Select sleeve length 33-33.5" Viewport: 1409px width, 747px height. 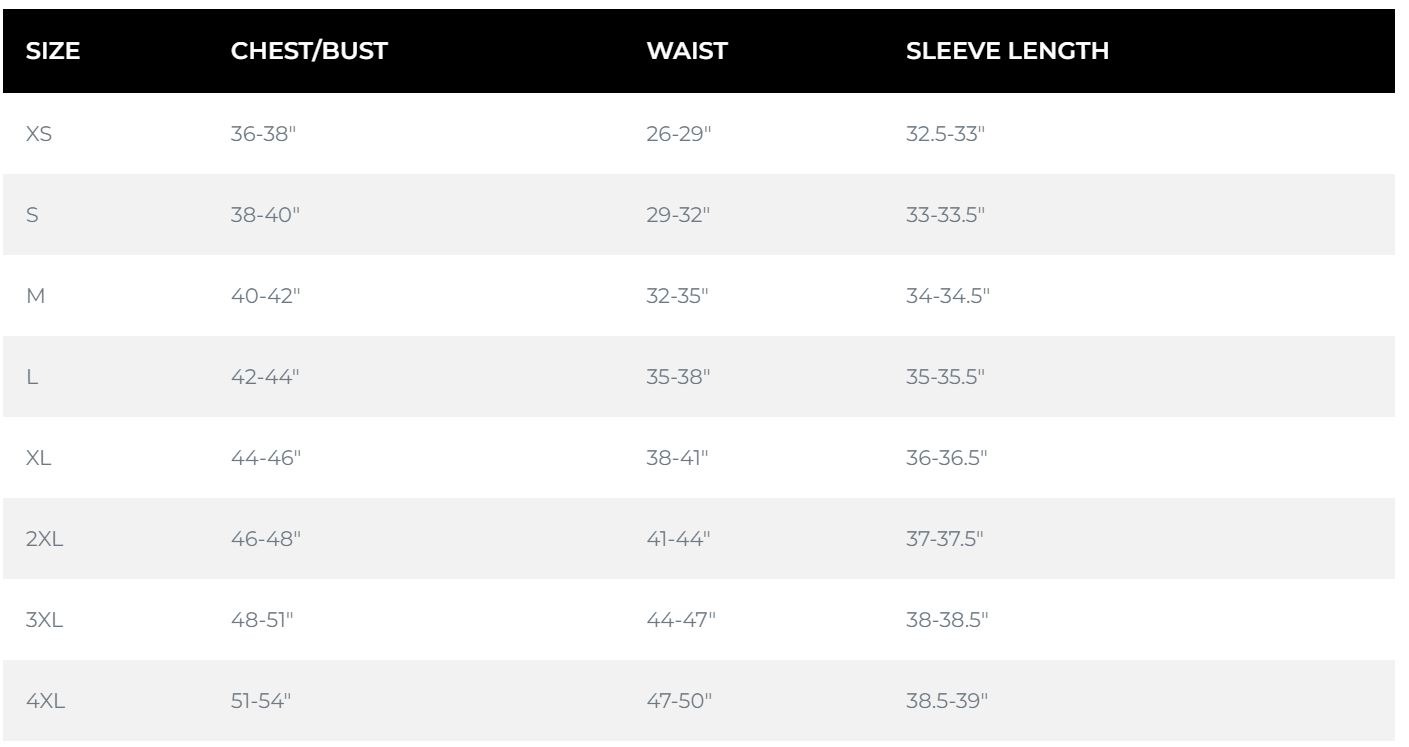[945, 215]
